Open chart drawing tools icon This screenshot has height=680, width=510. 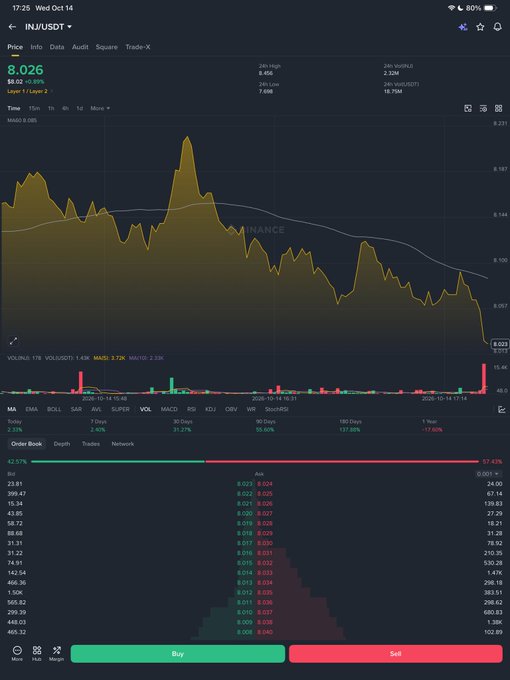[468, 108]
